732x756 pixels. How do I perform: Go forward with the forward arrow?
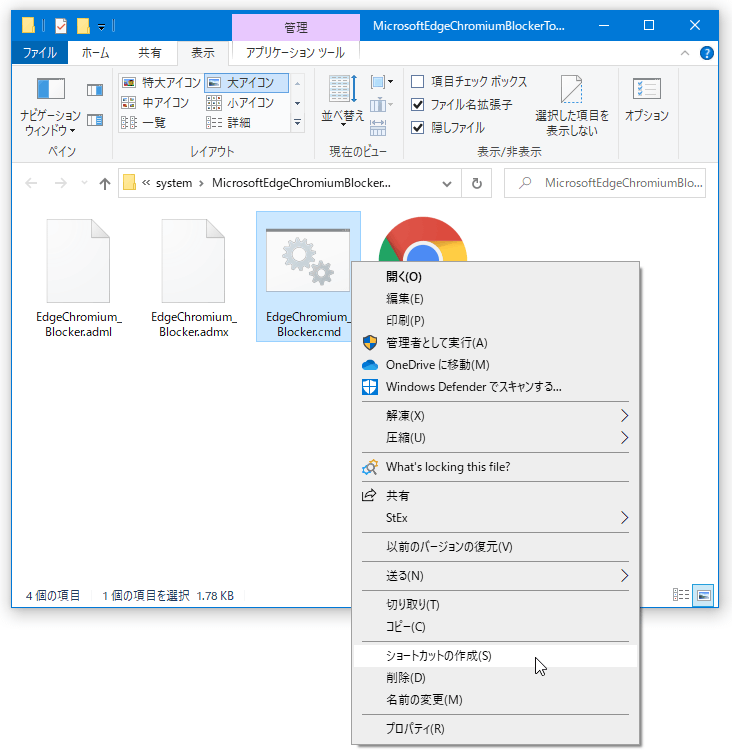pyautogui.click(x=60, y=183)
